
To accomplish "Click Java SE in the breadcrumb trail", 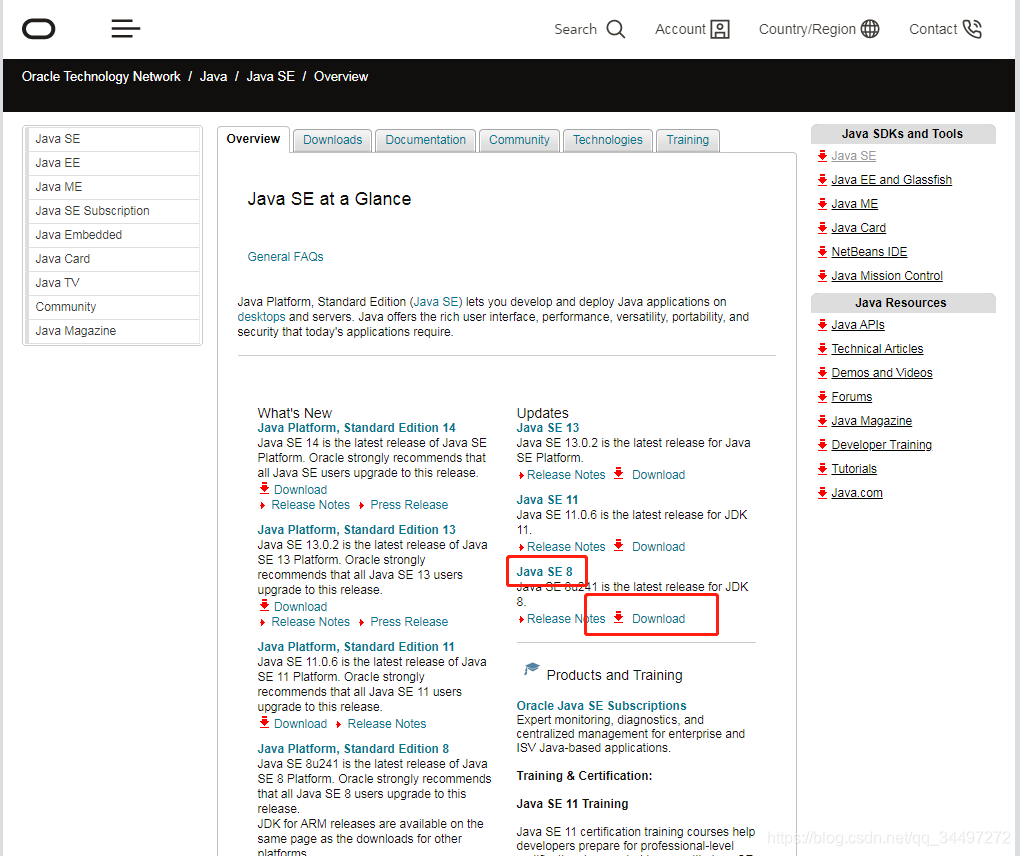I will pyautogui.click(x=270, y=76).
